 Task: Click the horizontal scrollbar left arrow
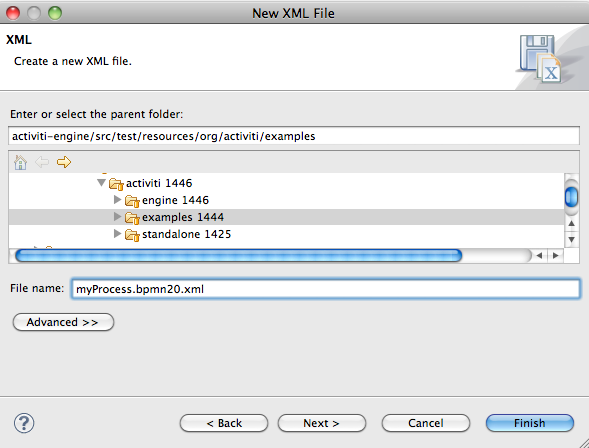[x=539, y=256]
